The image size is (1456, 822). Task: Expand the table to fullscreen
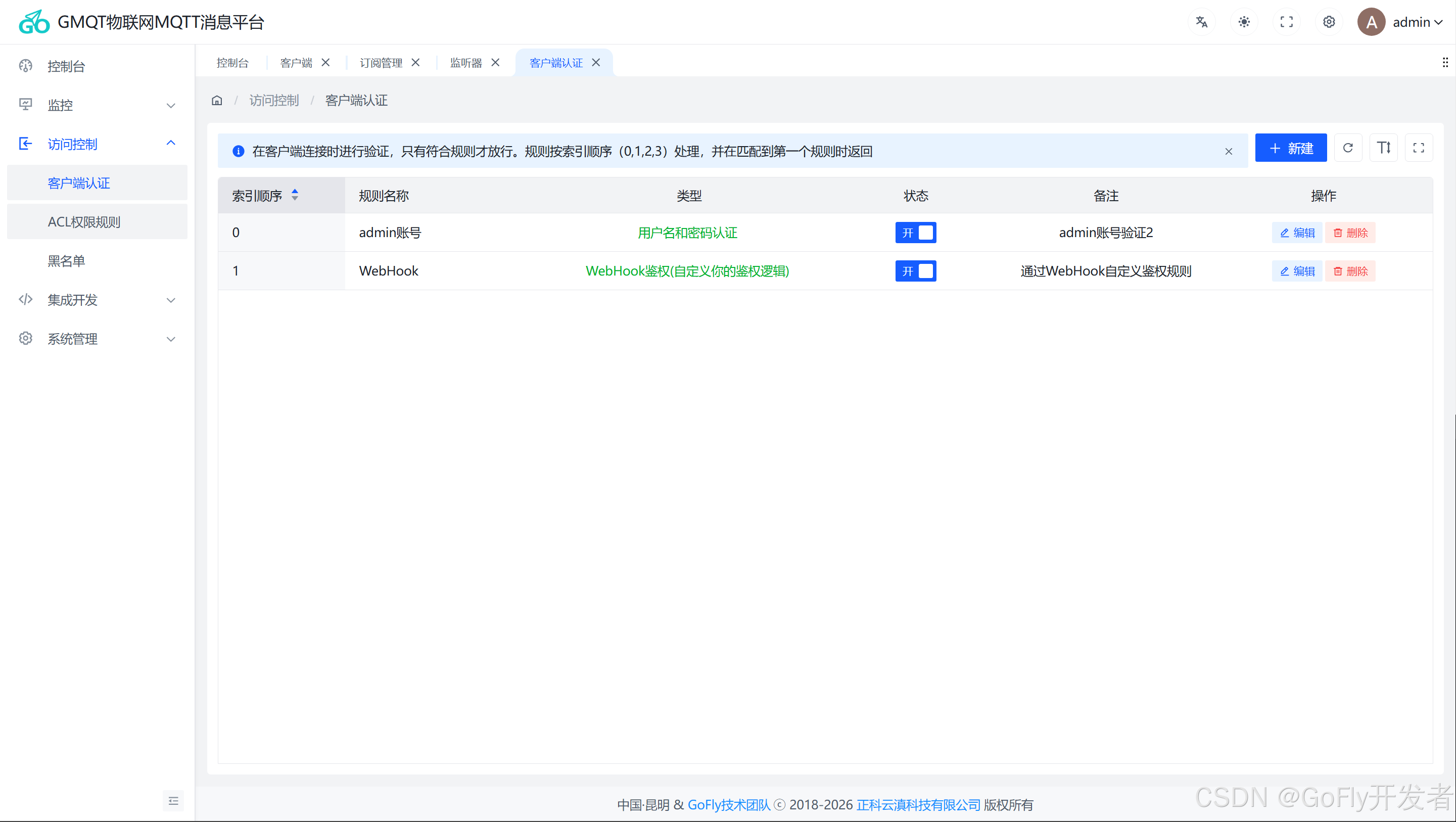tap(1419, 148)
